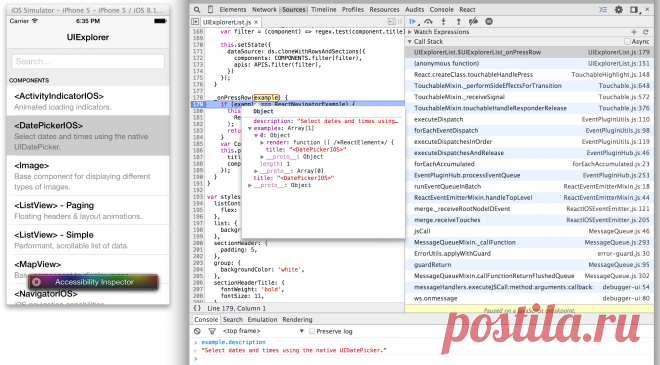The height and width of the screenshot is (365, 660).
Task: Collapse the examples Array[1] node
Action: [x=250, y=128]
